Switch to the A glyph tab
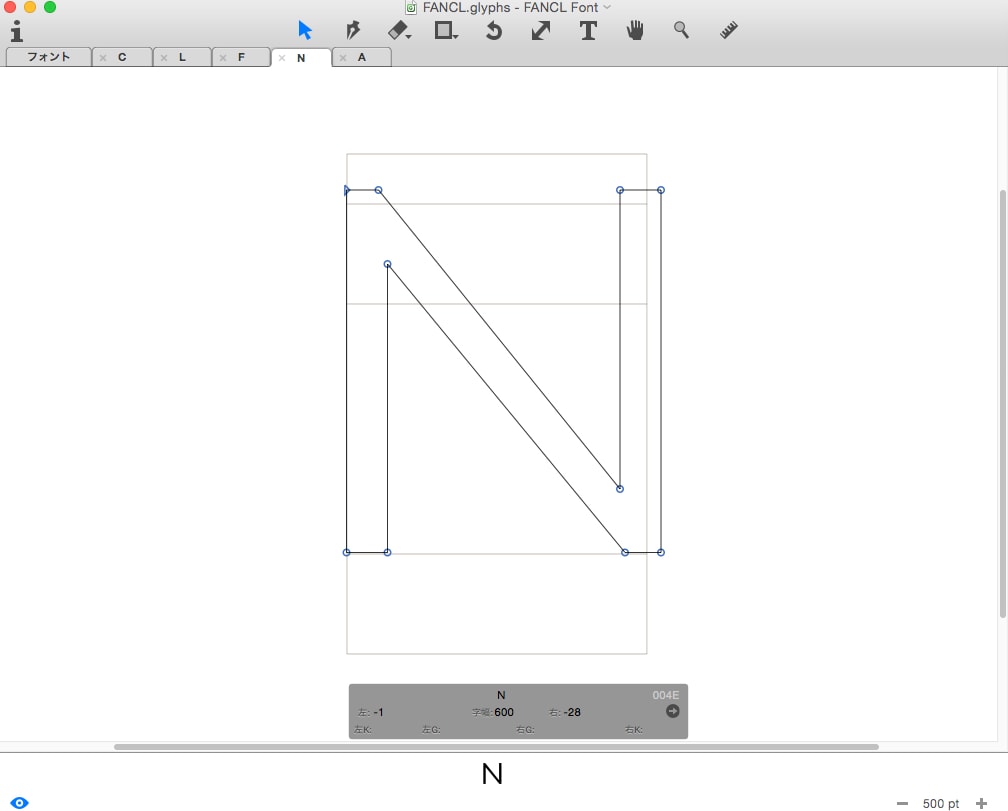 click(362, 57)
